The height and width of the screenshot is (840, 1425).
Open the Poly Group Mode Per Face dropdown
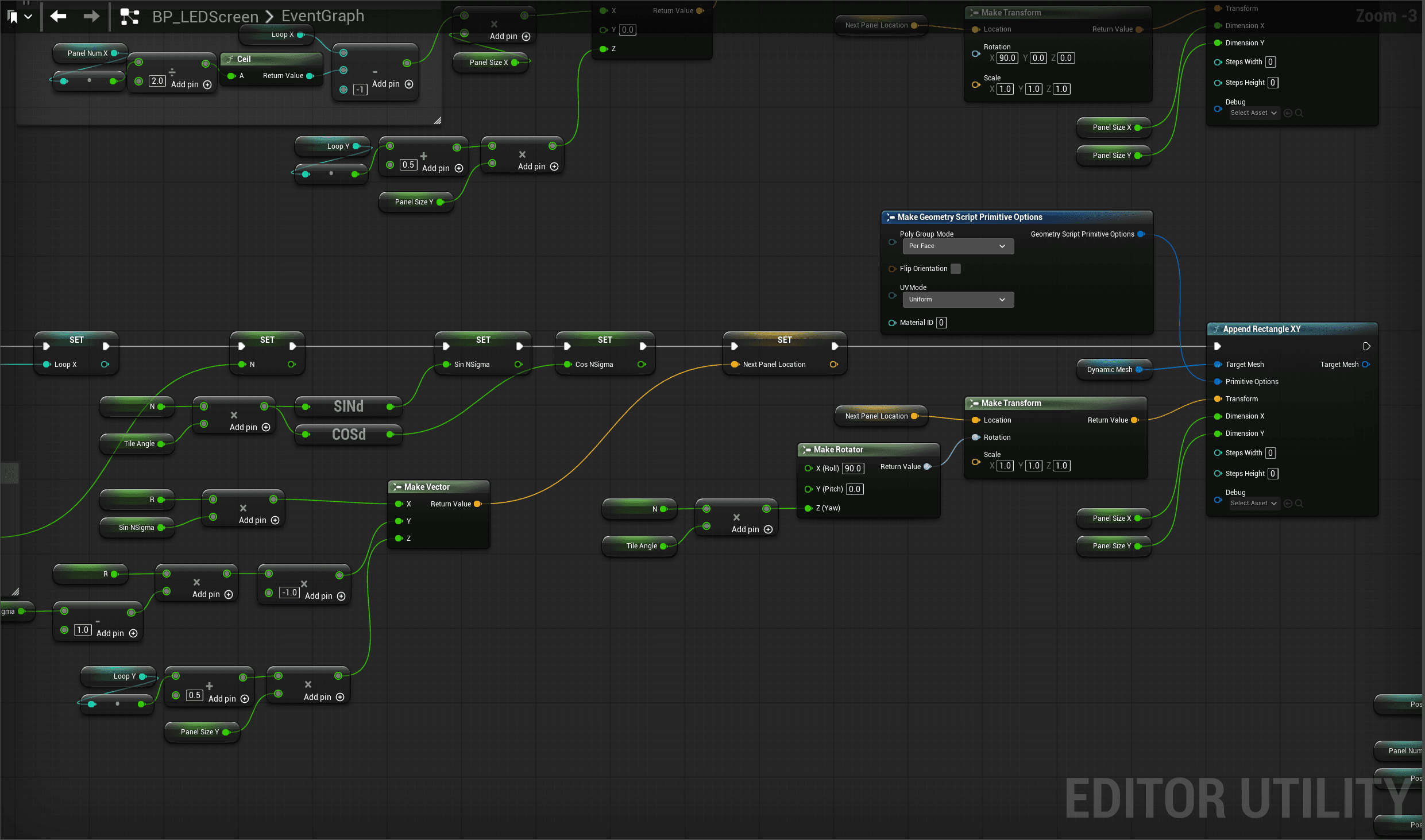pyautogui.click(x=957, y=246)
